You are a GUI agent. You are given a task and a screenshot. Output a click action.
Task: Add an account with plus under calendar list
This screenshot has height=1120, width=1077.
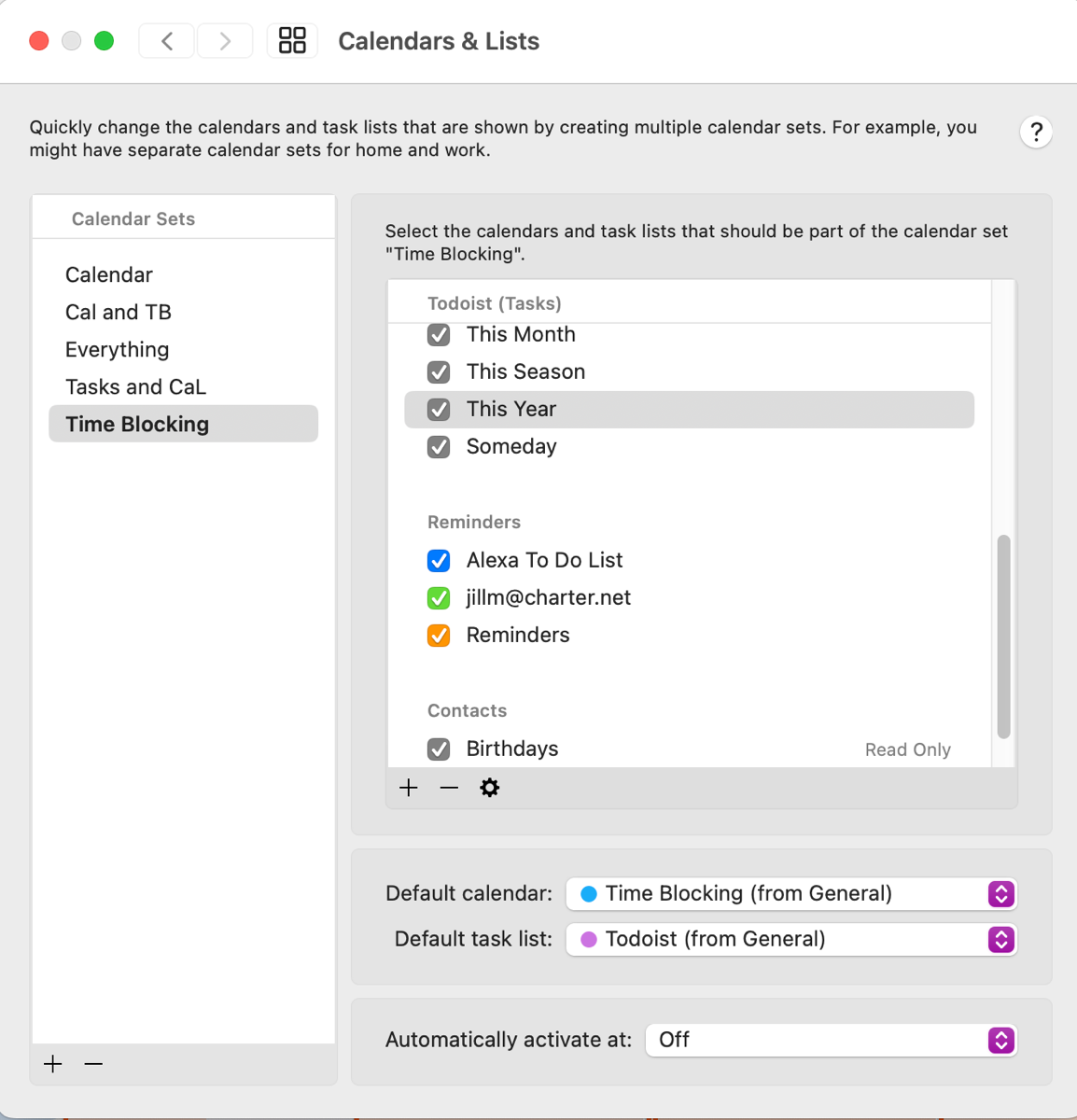(409, 788)
